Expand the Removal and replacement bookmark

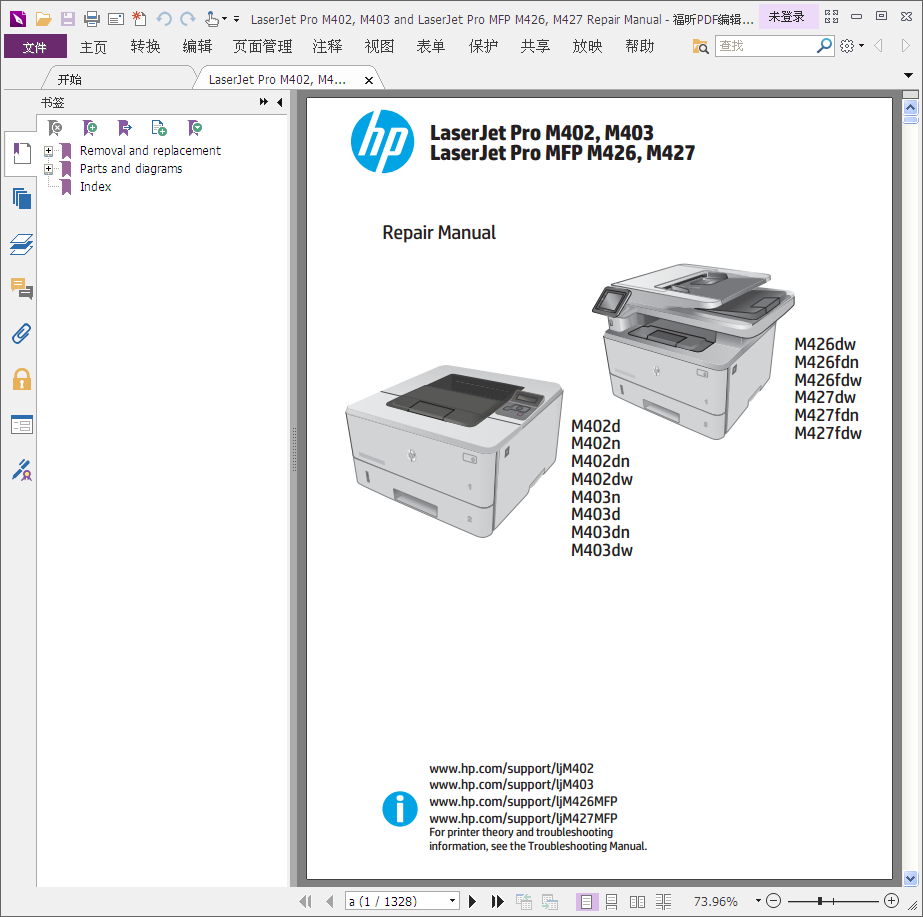(x=48, y=151)
